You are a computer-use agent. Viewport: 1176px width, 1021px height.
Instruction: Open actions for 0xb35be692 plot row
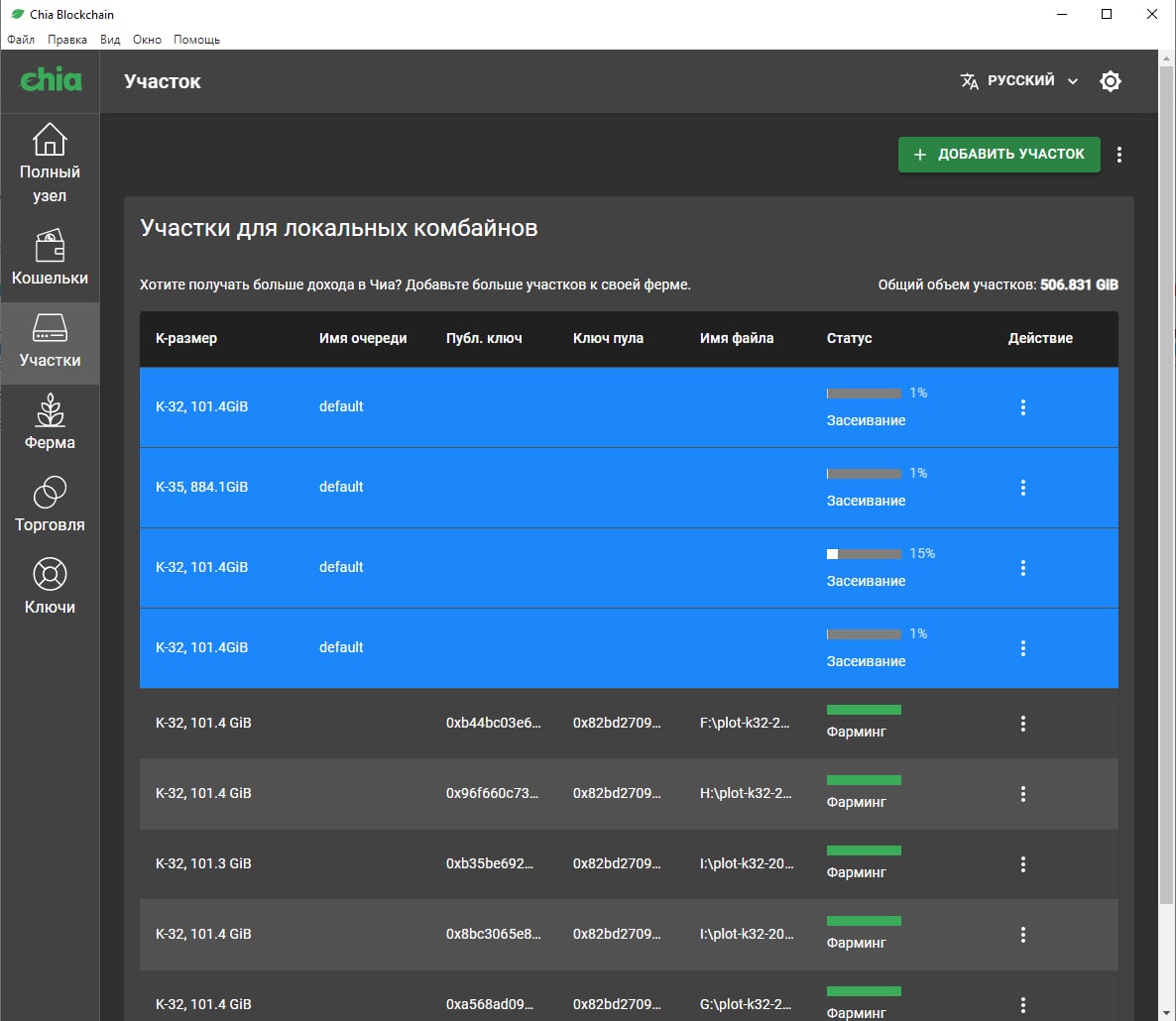pos(1023,864)
